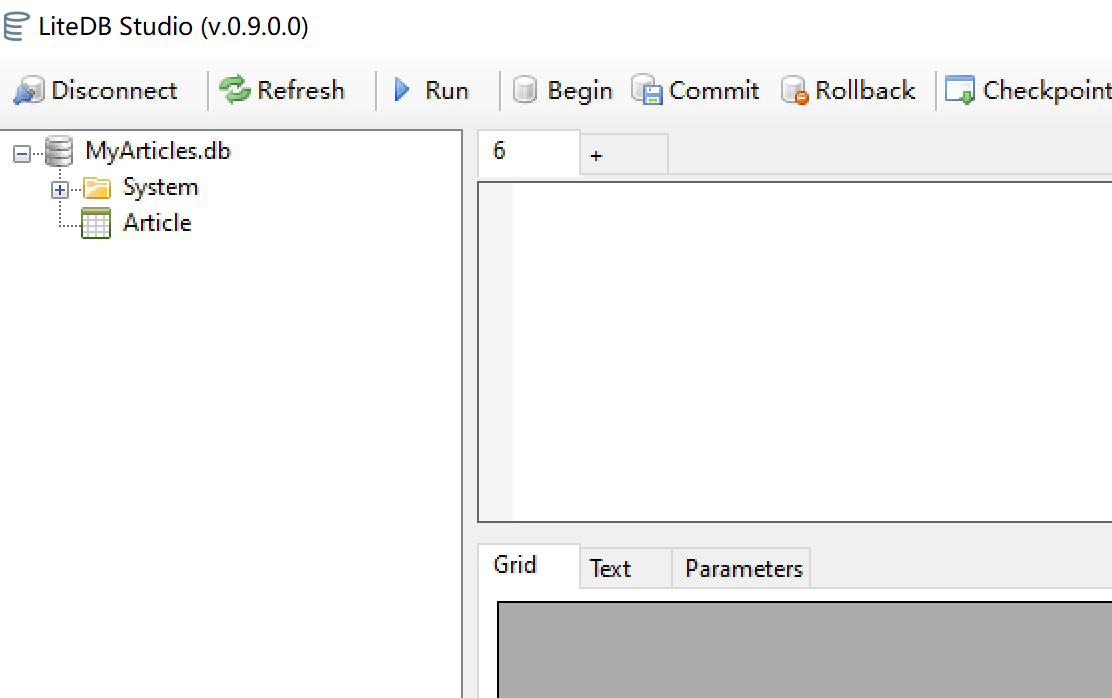
Task: Click the Disconnect plug icon
Action: click(28, 91)
